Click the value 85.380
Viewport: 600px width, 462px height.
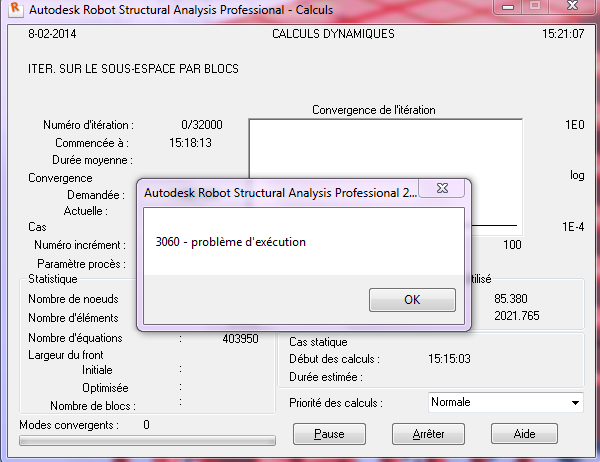510,299
